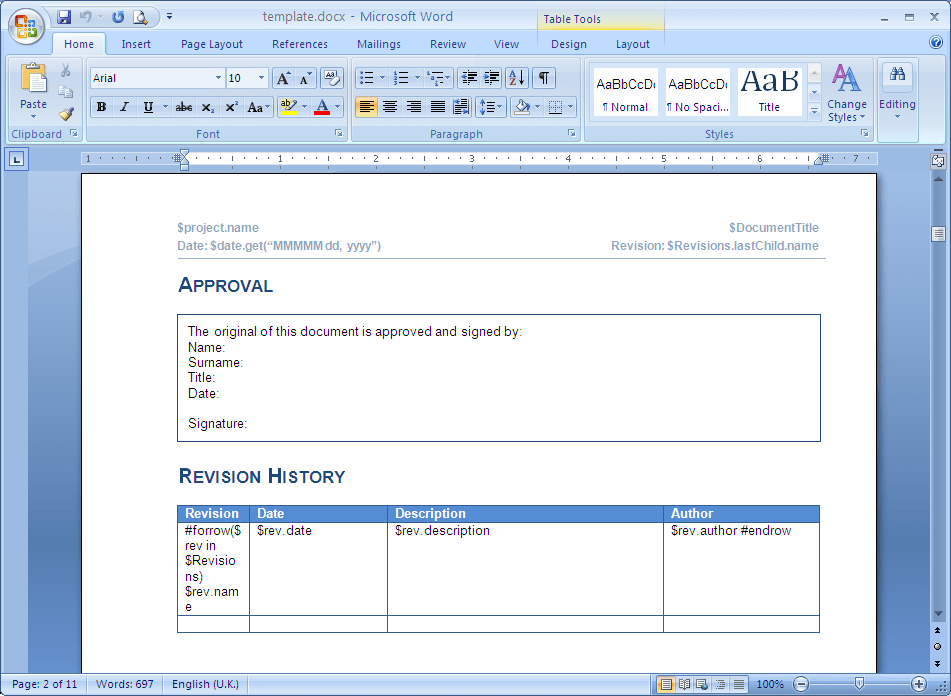
Task: Click the Change Styles button
Action: (x=847, y=95)
